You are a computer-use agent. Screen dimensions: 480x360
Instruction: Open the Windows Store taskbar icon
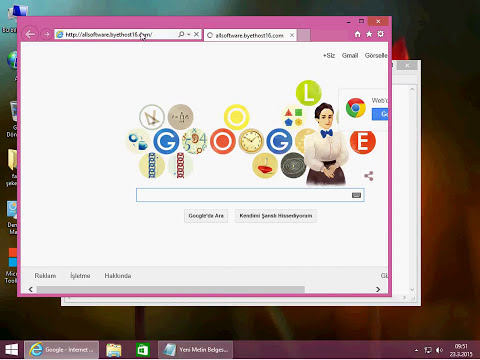(x=143, y=350)
